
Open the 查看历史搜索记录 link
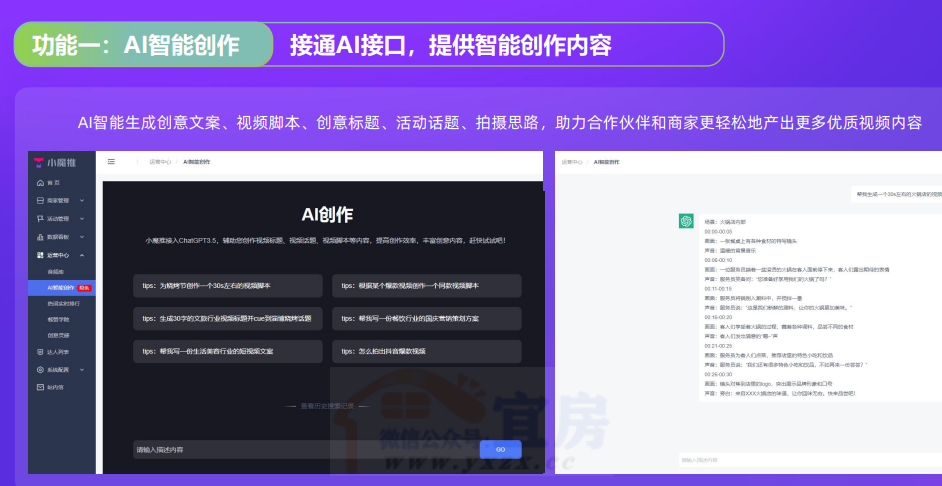(329, 406)
